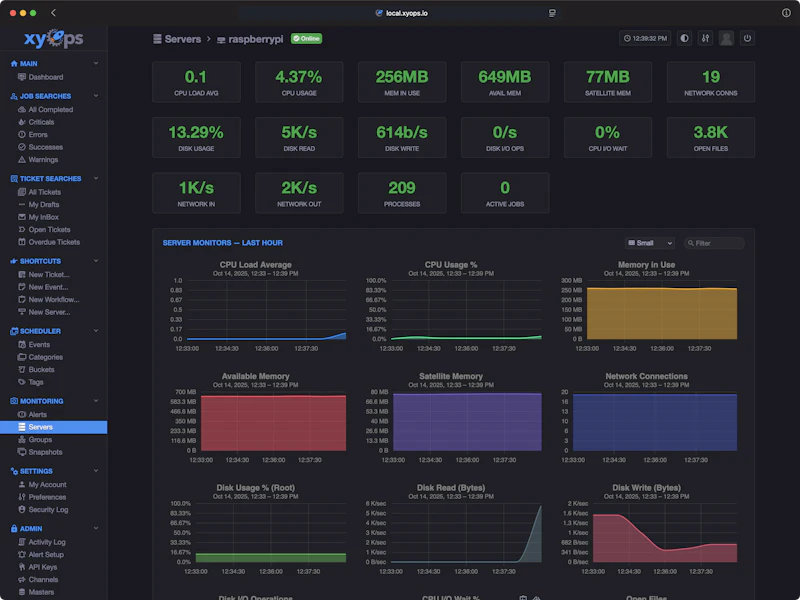Image resolution: width=800 pixels, height=600 pixels.
Task: Open Dashboard in the sidebar
Action: point(45,77)
